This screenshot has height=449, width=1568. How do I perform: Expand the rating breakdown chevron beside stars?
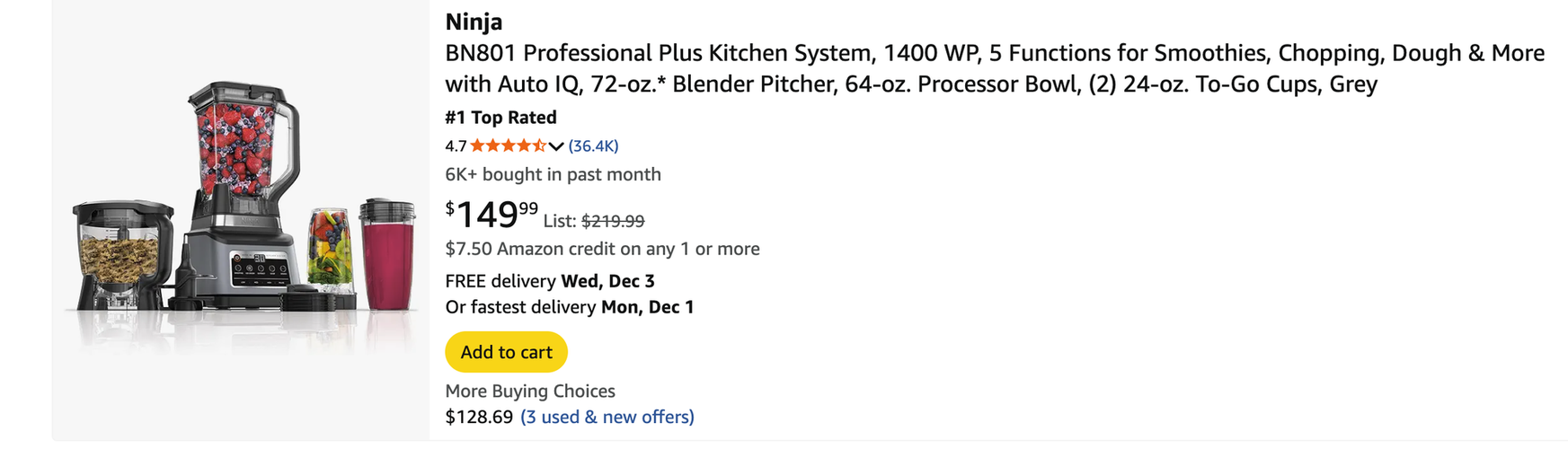[556, 146]
